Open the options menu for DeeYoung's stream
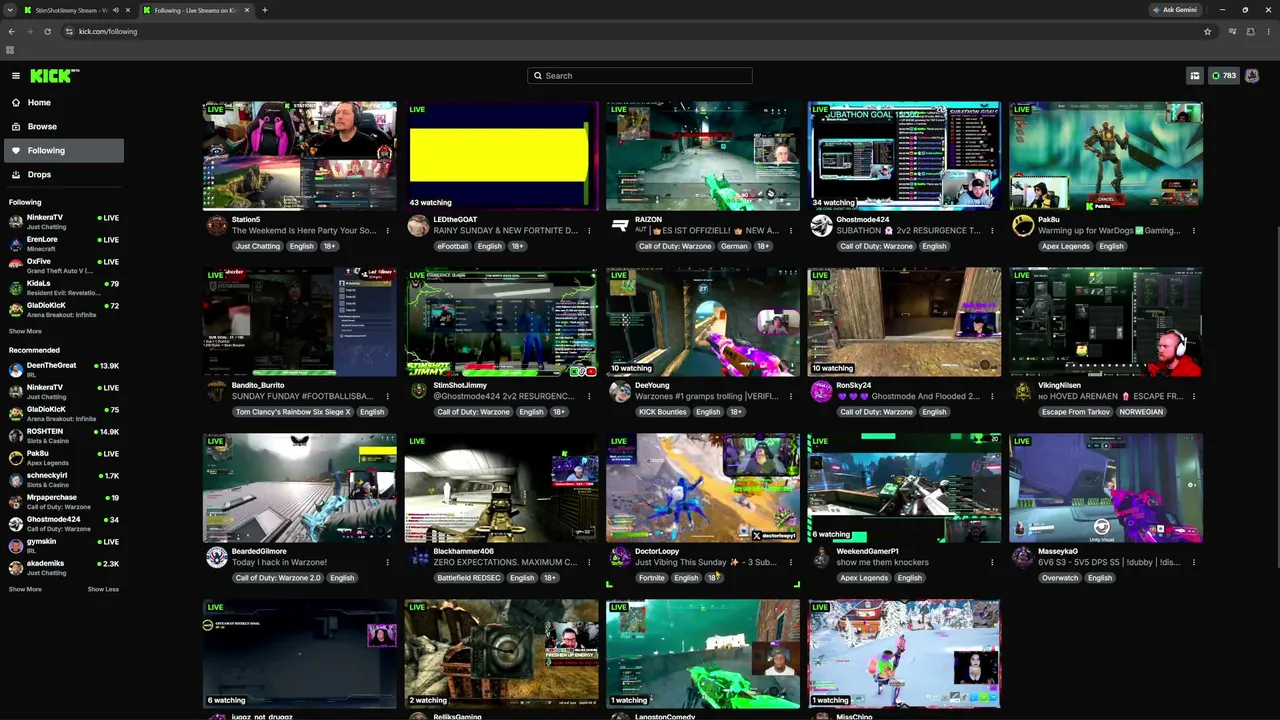The width and height of the screenshot is (1280, 720). (791, 397)
